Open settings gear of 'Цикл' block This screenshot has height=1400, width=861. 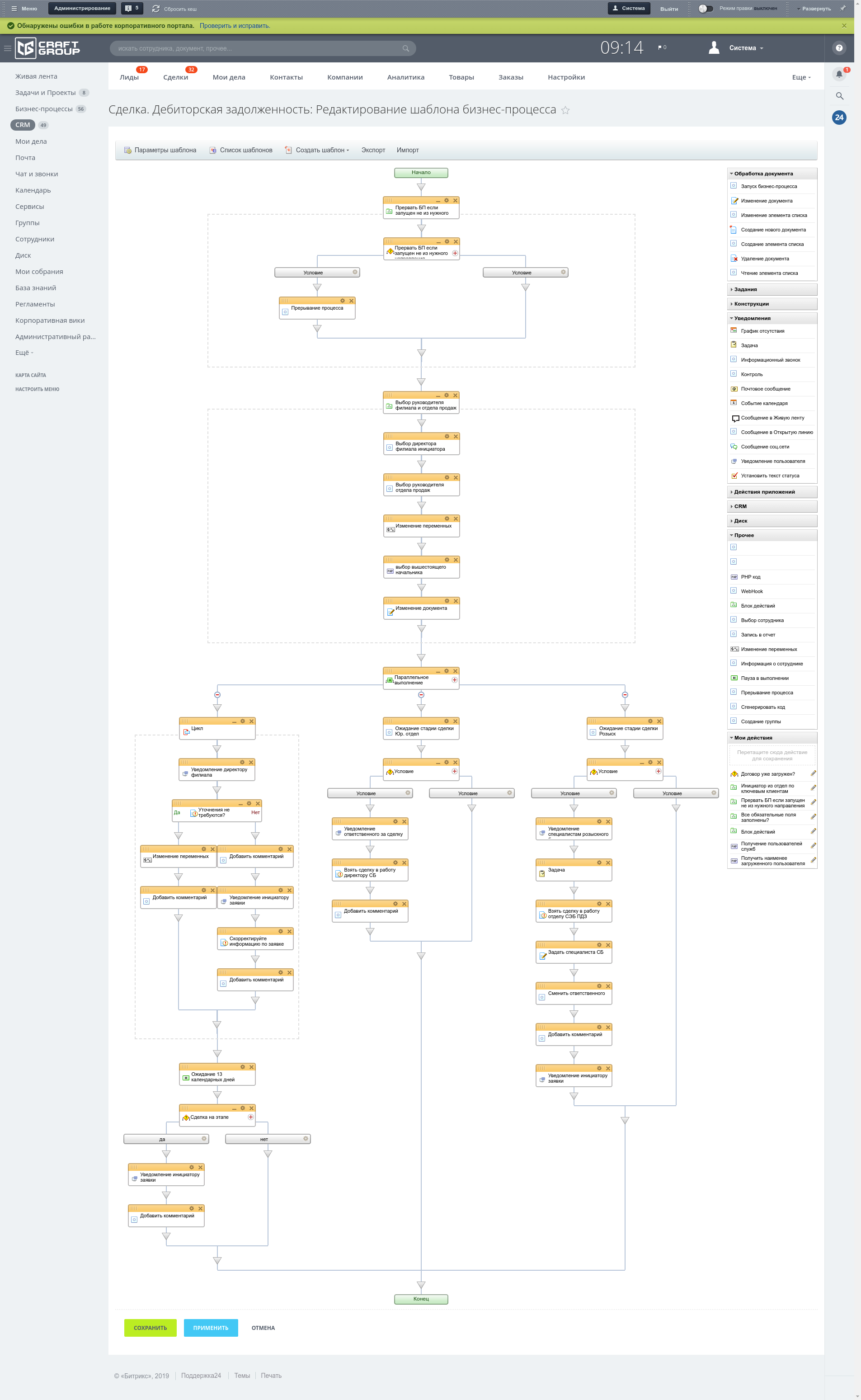243,721
